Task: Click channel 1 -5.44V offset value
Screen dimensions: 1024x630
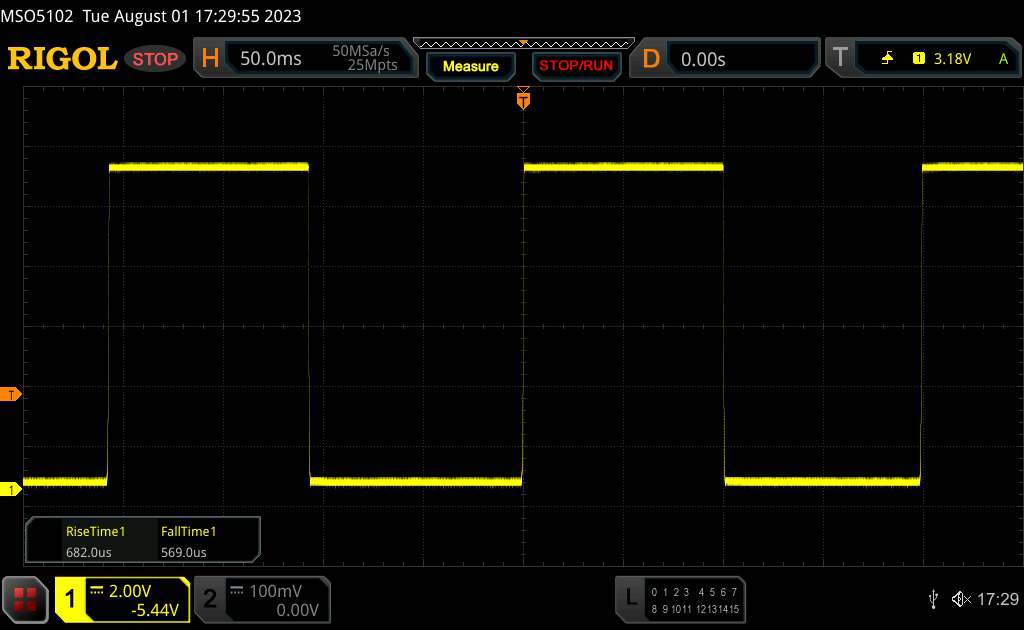Action: click(x=155, y=610)
